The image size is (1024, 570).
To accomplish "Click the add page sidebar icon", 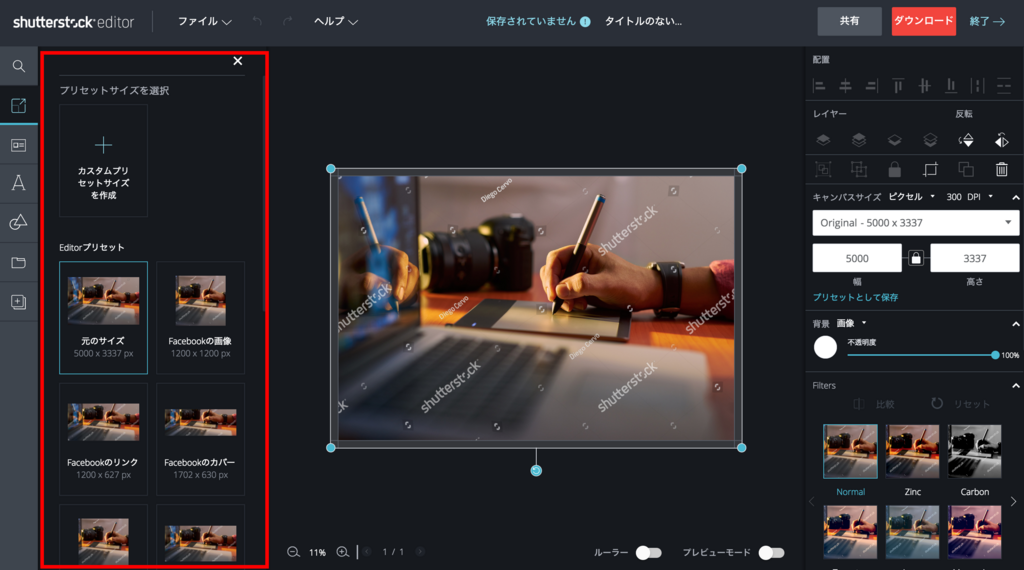I will click(18, 302).
